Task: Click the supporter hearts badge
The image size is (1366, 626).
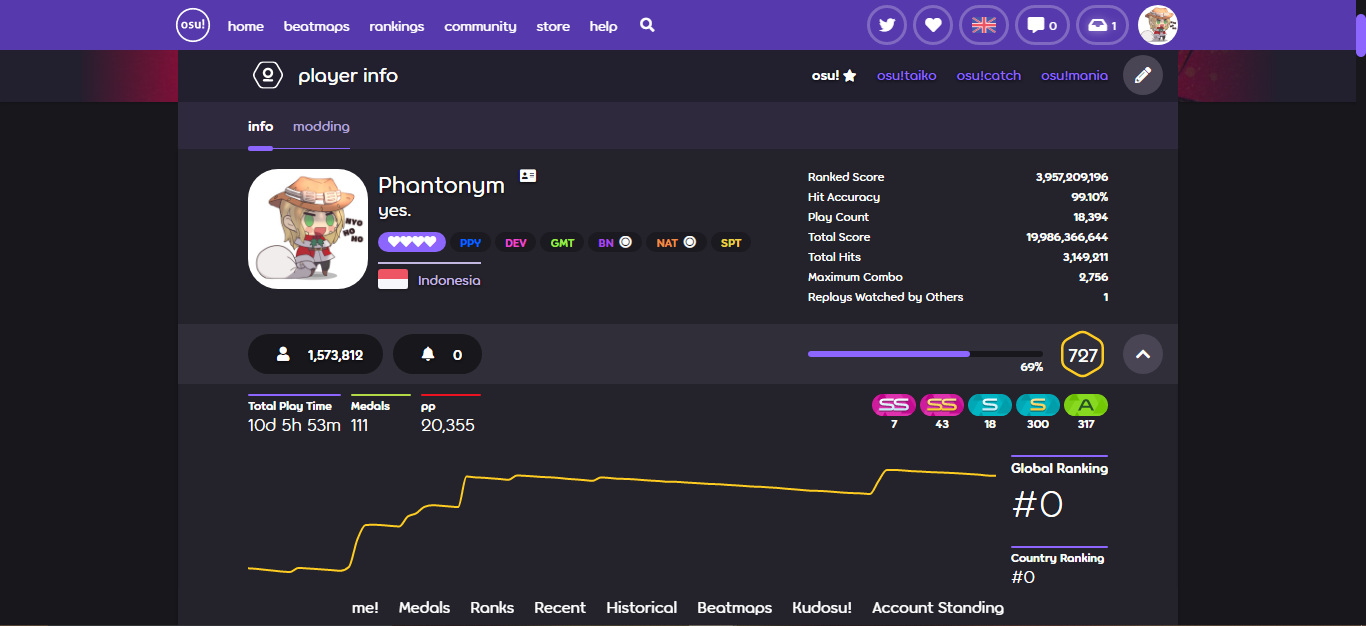Action: 412,242
